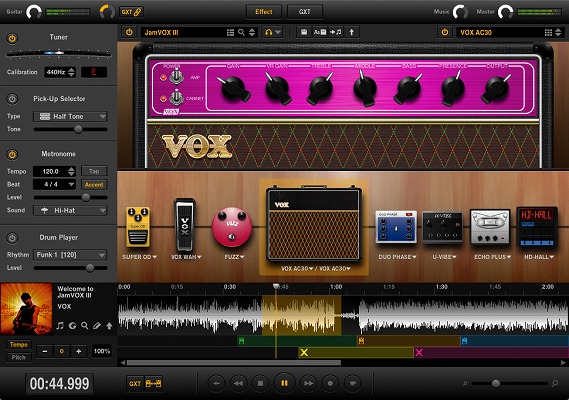Click the GXT link icon button

coord(131,12)
